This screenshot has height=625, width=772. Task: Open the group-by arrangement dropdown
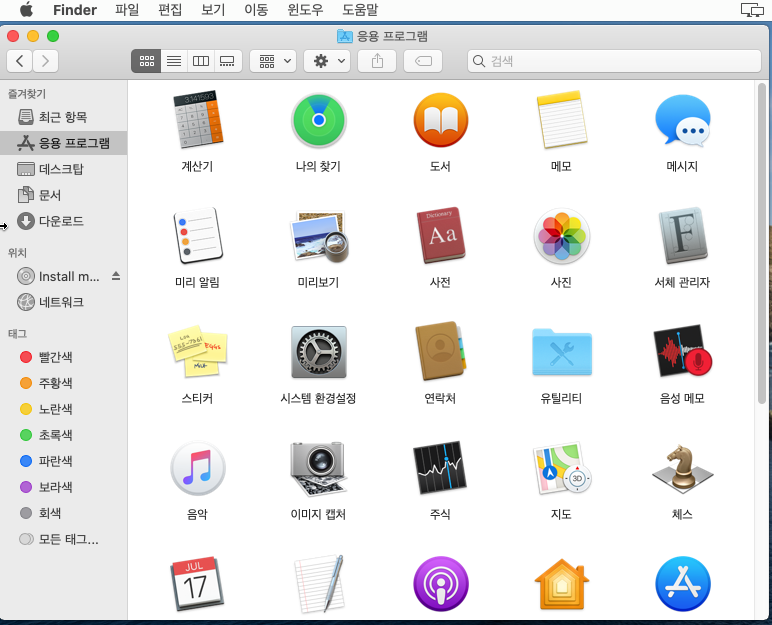coord(273,61)
